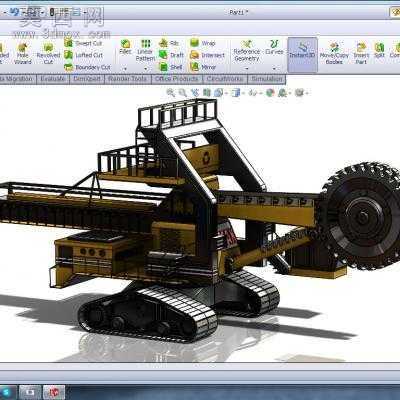Click Zoom to Area magnifier icon
Screen dimensions: 400x400
pos(182,92)
